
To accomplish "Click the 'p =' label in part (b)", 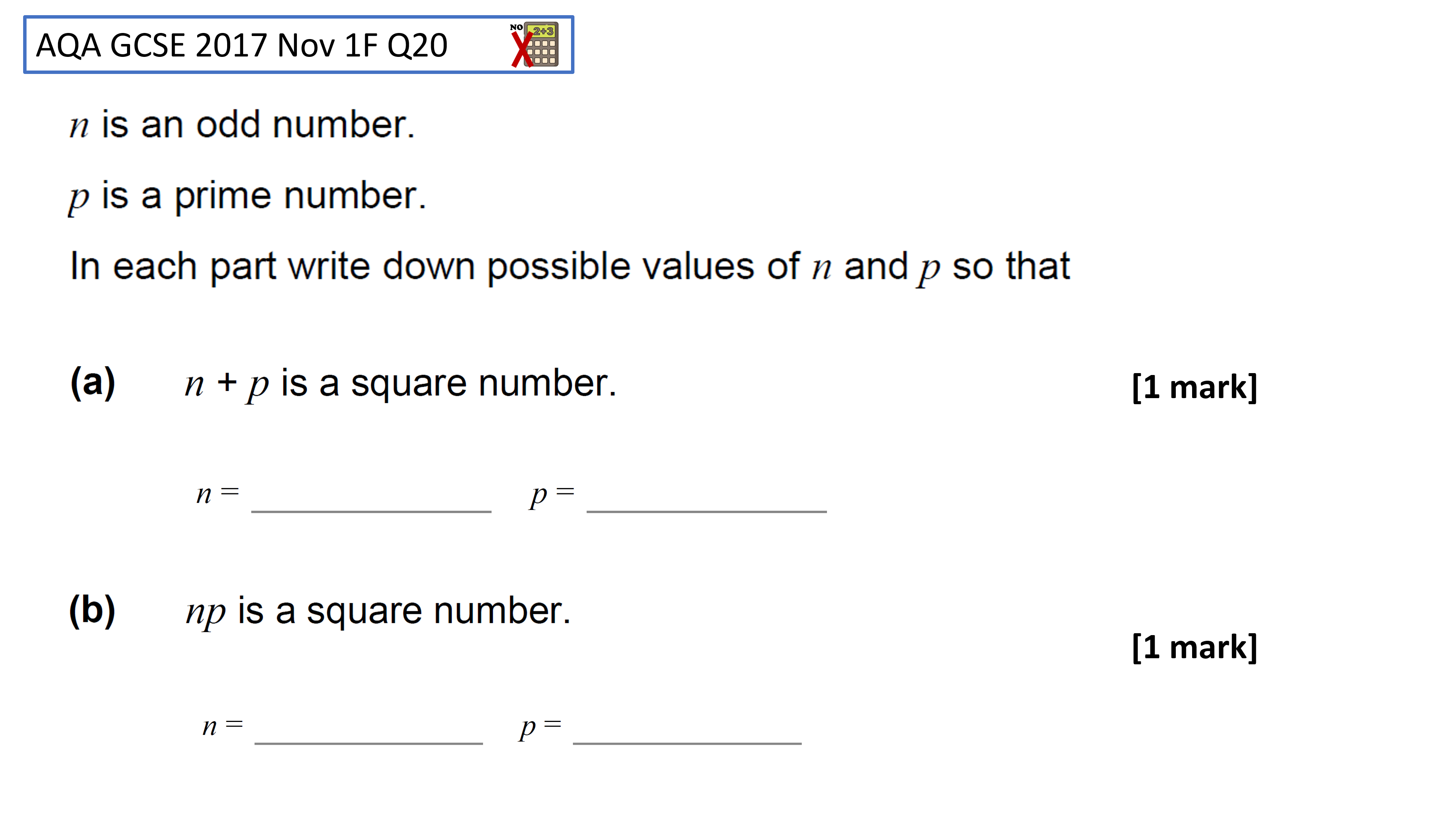I will click(540, 728).
